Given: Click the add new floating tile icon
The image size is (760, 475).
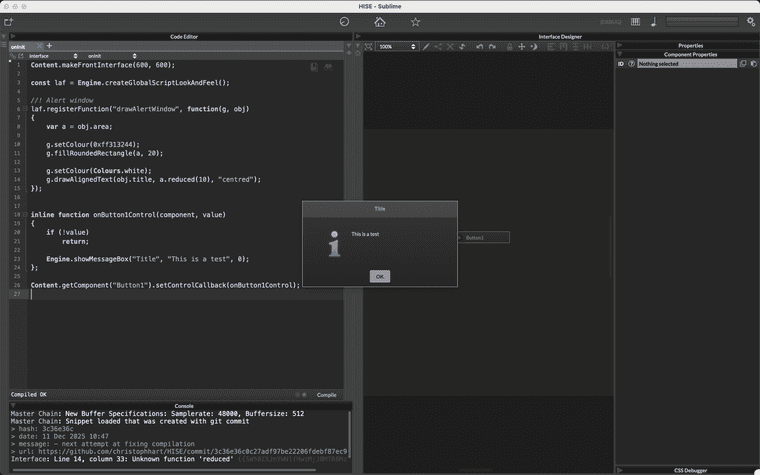Looking at the screenshot, I should tap(8, 22).
